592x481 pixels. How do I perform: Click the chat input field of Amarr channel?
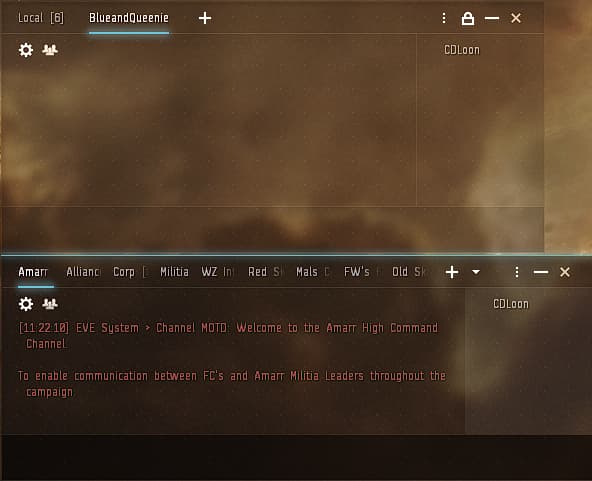(x=296, y=457)
